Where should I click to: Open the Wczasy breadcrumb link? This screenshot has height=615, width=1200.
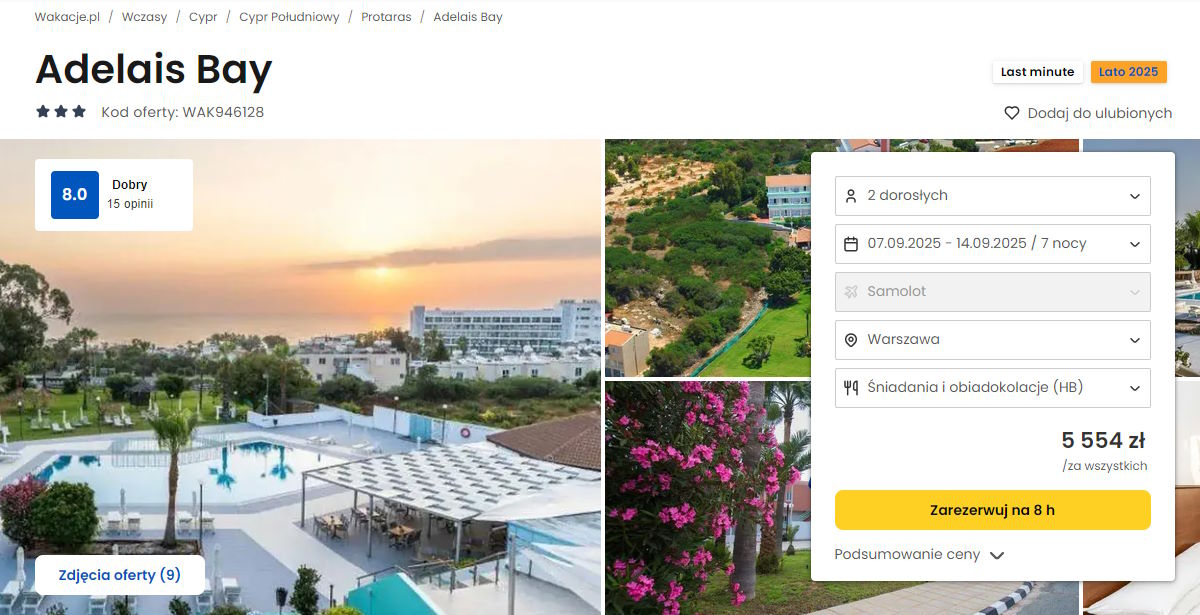pos(145,17)
